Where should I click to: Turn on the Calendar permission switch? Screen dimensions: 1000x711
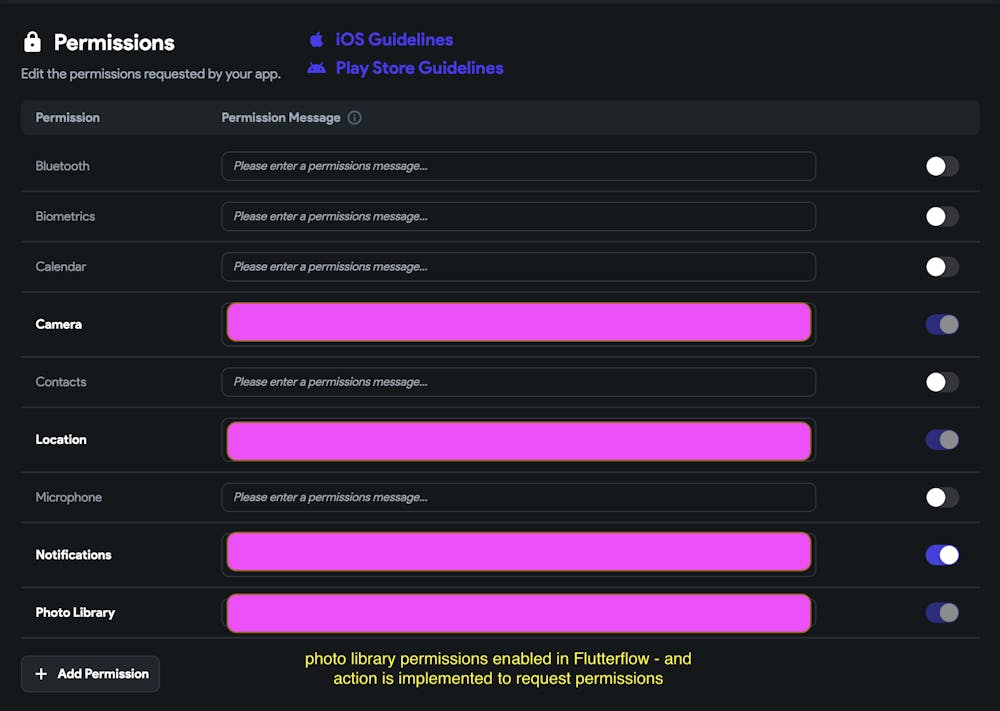pos(941,267)
